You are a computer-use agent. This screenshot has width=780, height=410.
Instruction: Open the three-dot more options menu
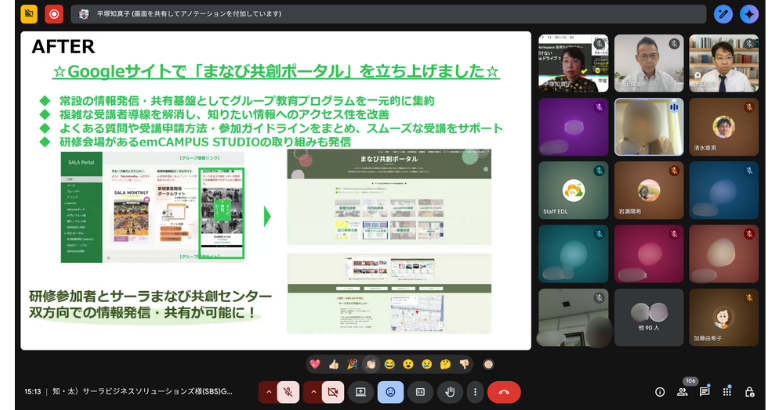(475, 392)
